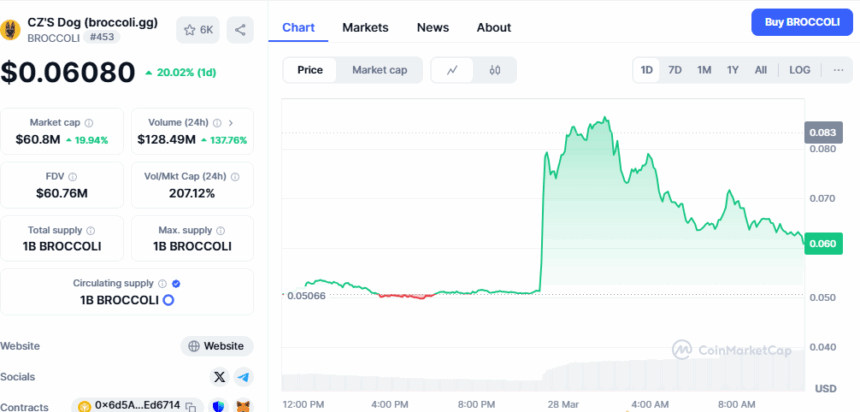Toggle chart to Market cap view
Image resolution: width=860 pixels, height=412 pixels.
point(380,70)
